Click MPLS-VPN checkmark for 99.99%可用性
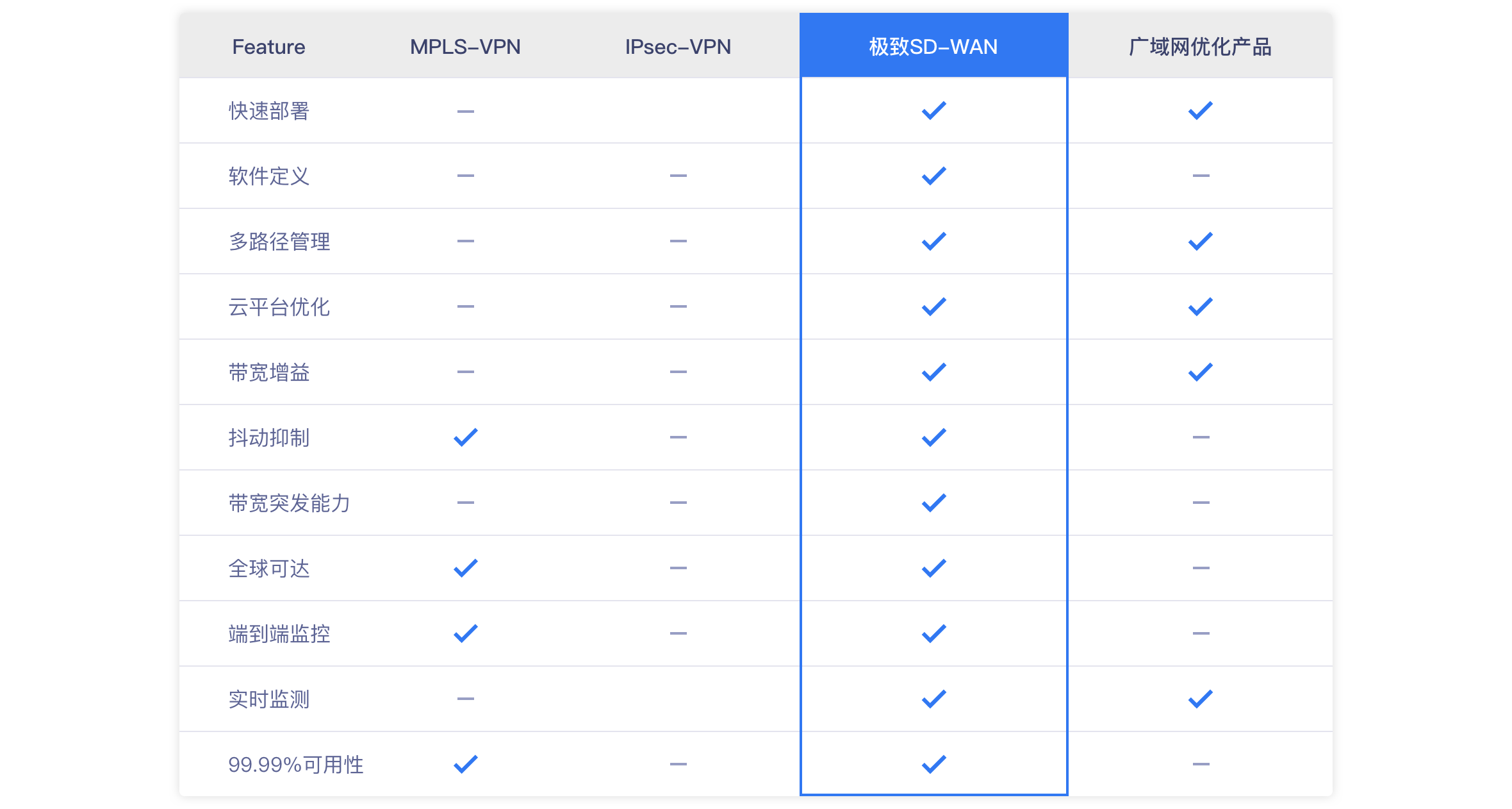Viewport: 1512px width, 809px height. [465, 764]
